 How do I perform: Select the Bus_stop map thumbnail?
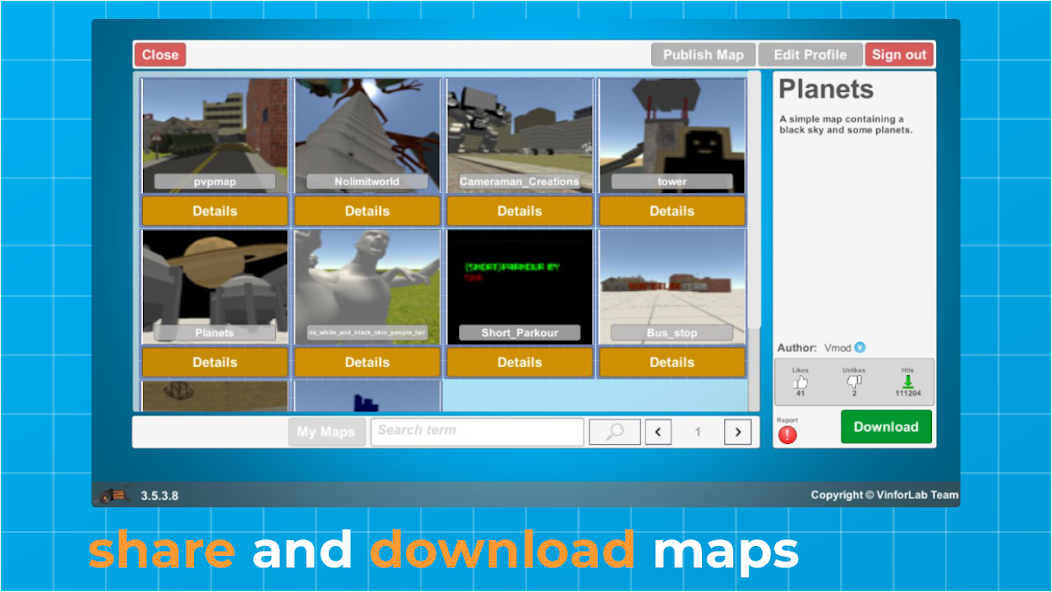click(671, 285)
